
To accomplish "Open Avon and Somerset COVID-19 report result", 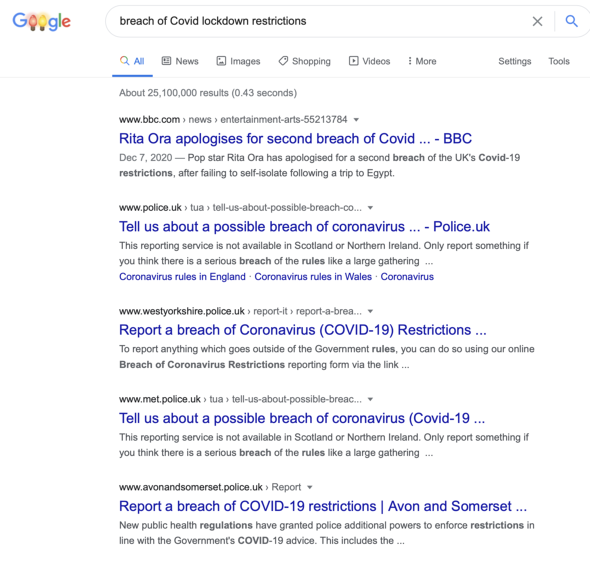I will [x=323, y=506].
